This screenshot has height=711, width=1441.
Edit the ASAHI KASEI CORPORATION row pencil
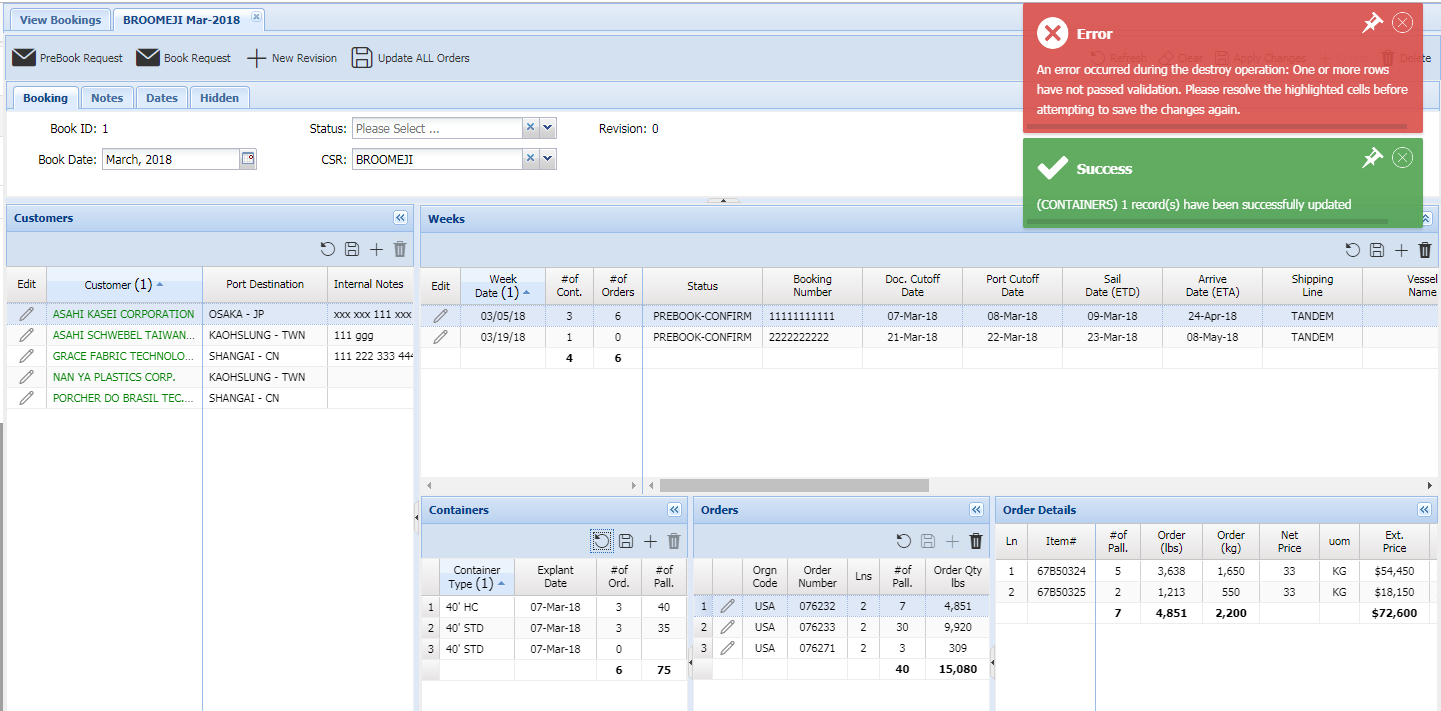pos(27,314)
